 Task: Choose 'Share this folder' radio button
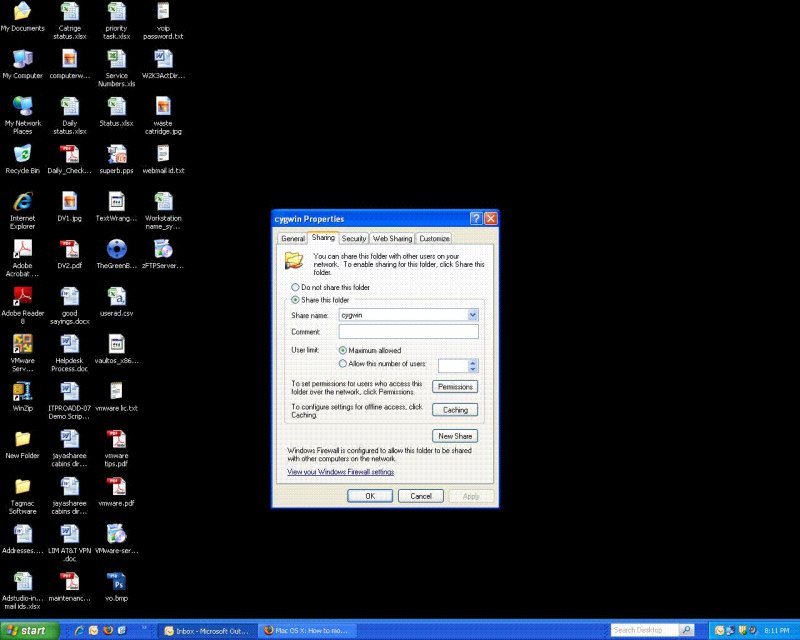[x=295, y=300]
